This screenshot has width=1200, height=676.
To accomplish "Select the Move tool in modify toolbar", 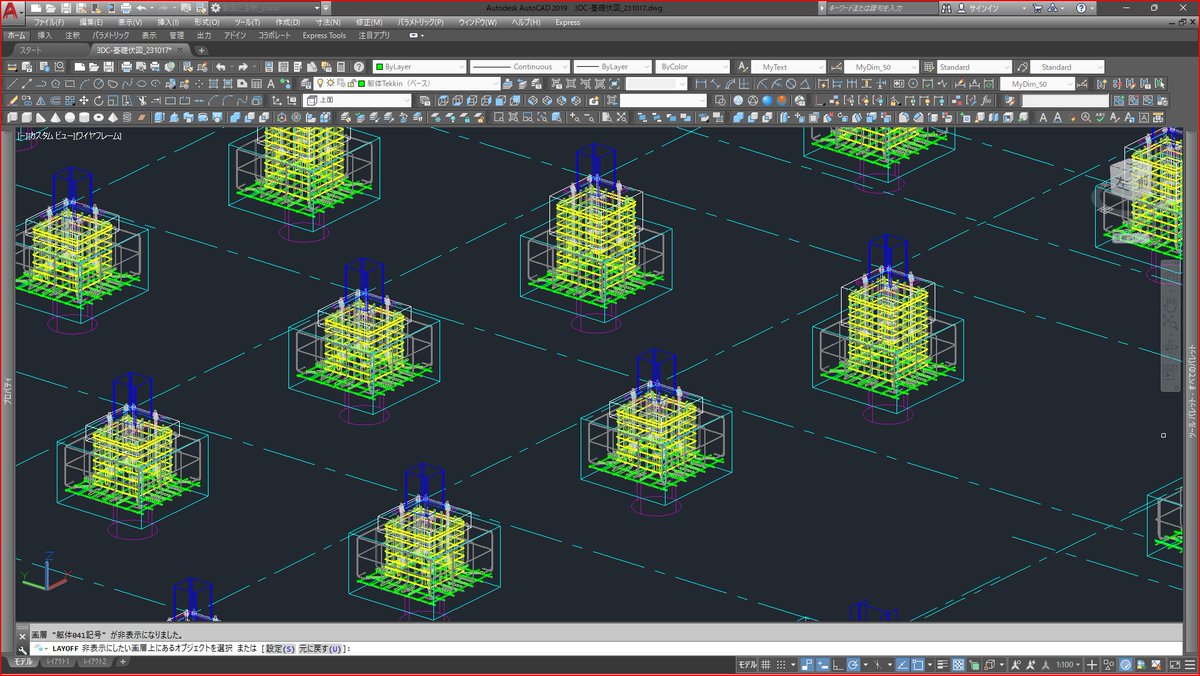I will (x=83, y=101).
